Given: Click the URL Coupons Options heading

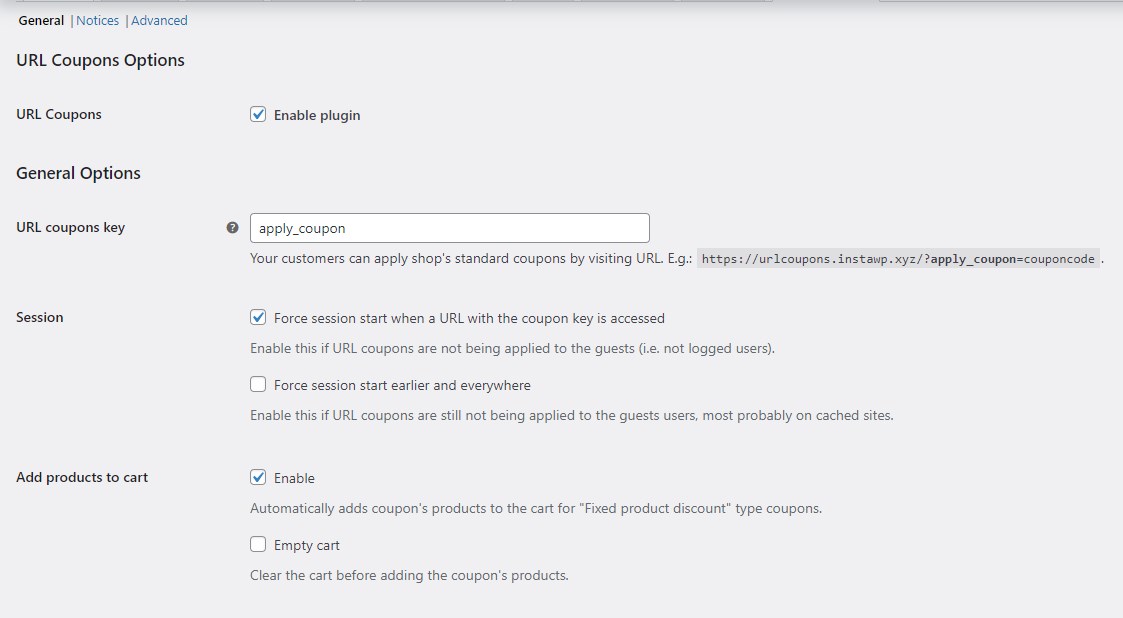Looking at the screenshot, I should click(x=100, y=60).
